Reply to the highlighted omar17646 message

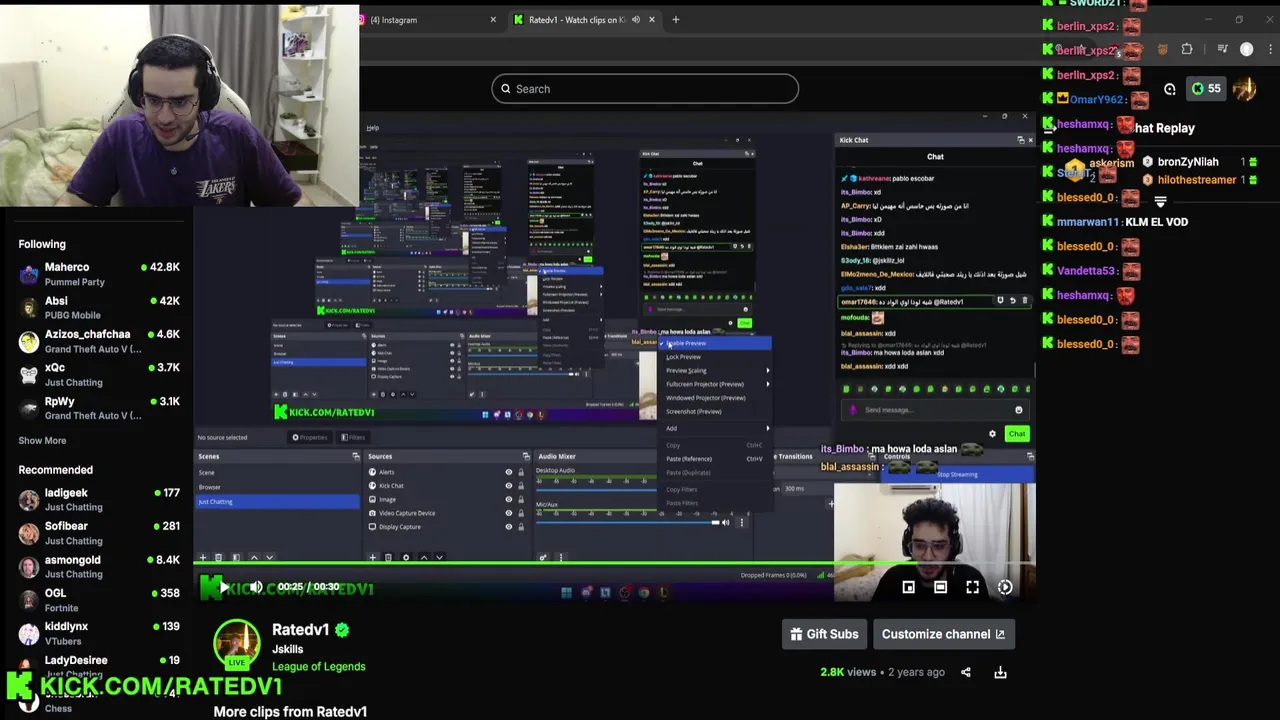click(x=1012, y=301)
